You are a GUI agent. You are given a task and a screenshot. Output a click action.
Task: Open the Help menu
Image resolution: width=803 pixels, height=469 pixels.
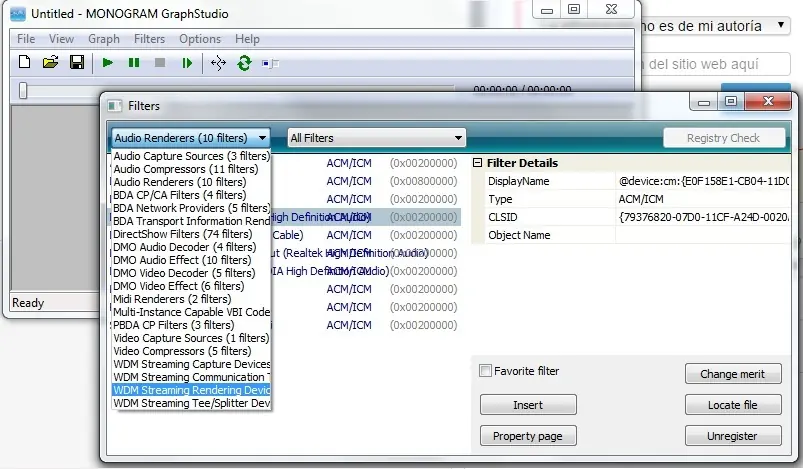pyautogui.click(x=247, y=39)
